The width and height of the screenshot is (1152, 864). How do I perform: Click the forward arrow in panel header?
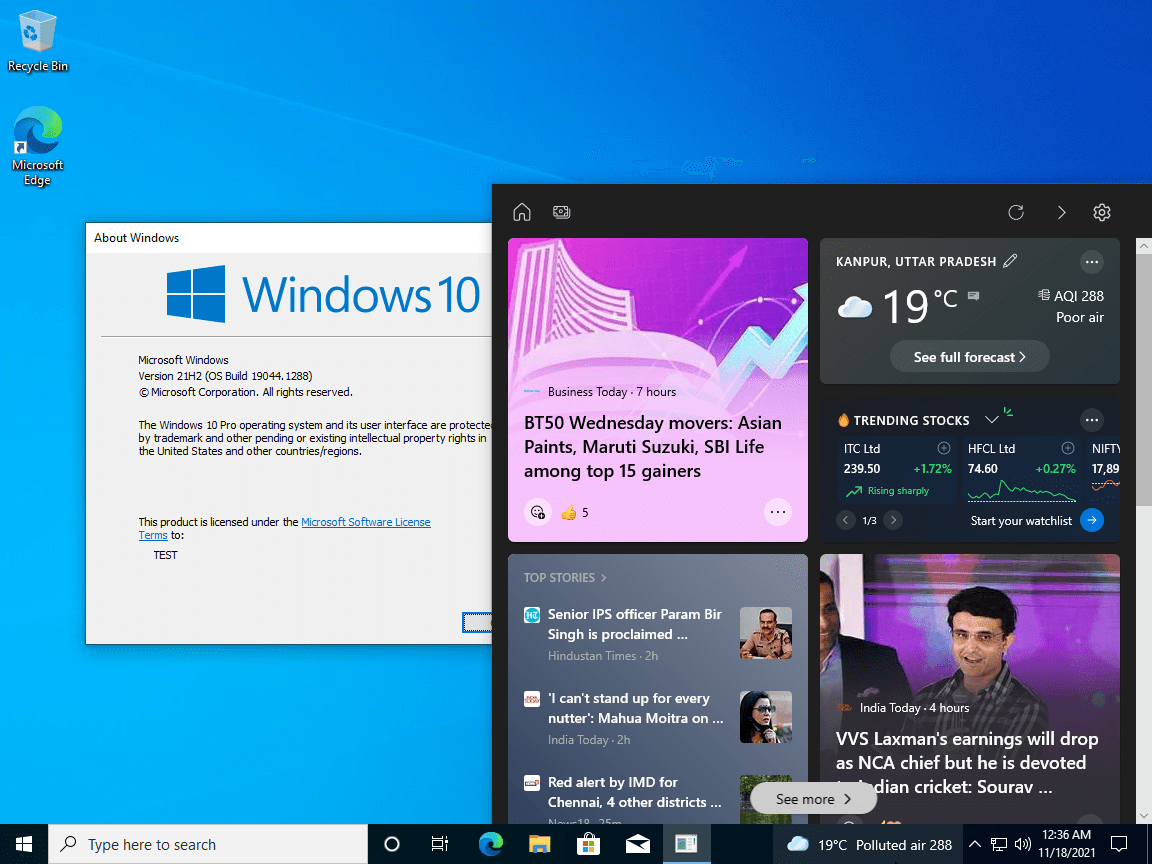tap(1061, 212)
